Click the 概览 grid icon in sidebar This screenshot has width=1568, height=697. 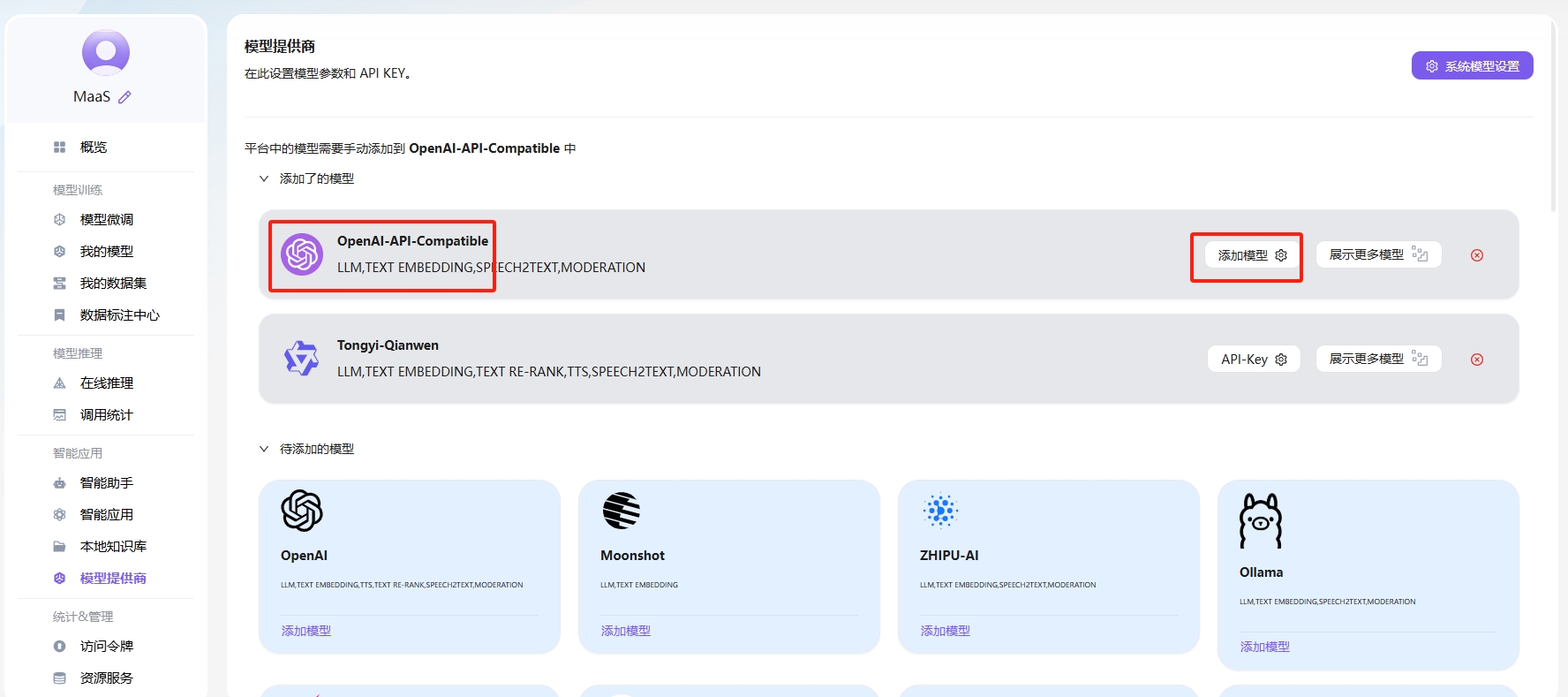(x=60, y=148)
